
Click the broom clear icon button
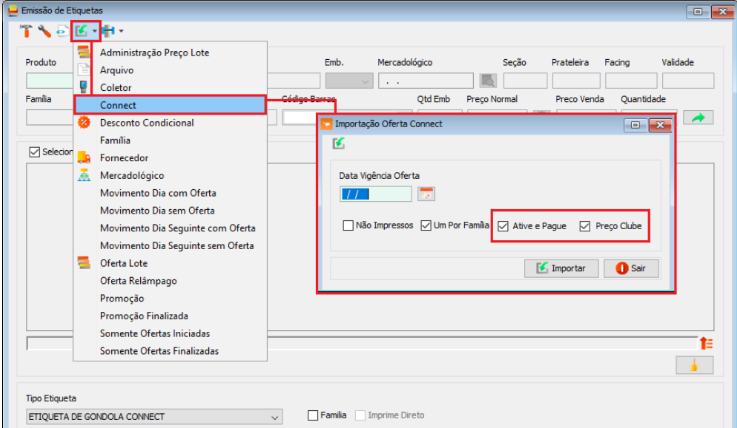pos(699,364)
